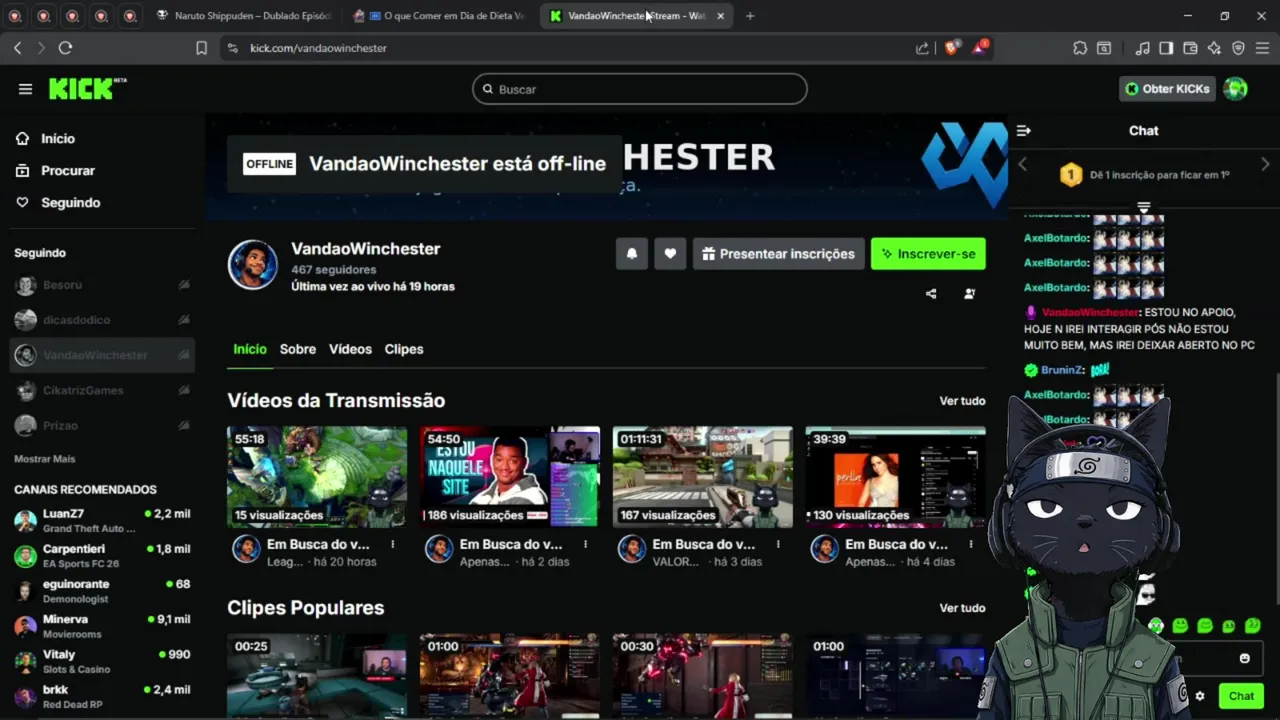This screenshot has width=1280, height=720.
Task: Click Presentear inscrições button
Action: pos(778,254)
